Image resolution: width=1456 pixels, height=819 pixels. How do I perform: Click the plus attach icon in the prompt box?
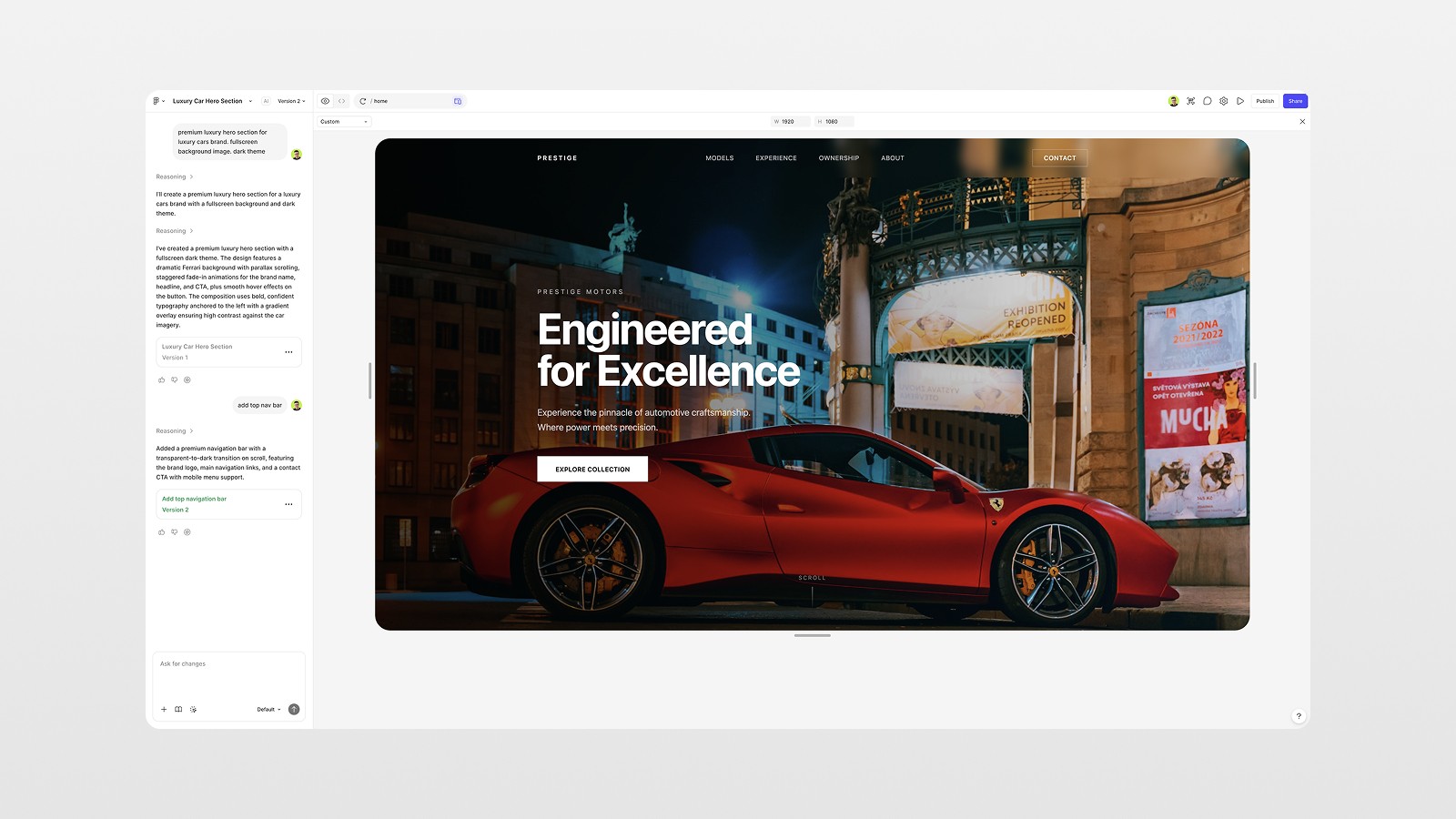(x=164, y=709)
